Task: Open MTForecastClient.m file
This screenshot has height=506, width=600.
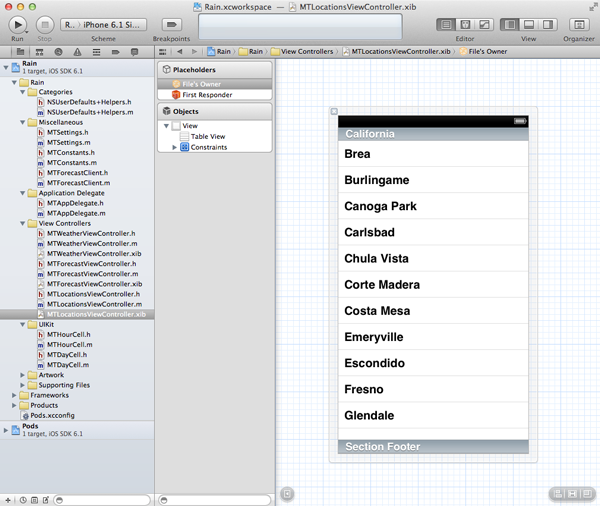Action: coord(78,183)
